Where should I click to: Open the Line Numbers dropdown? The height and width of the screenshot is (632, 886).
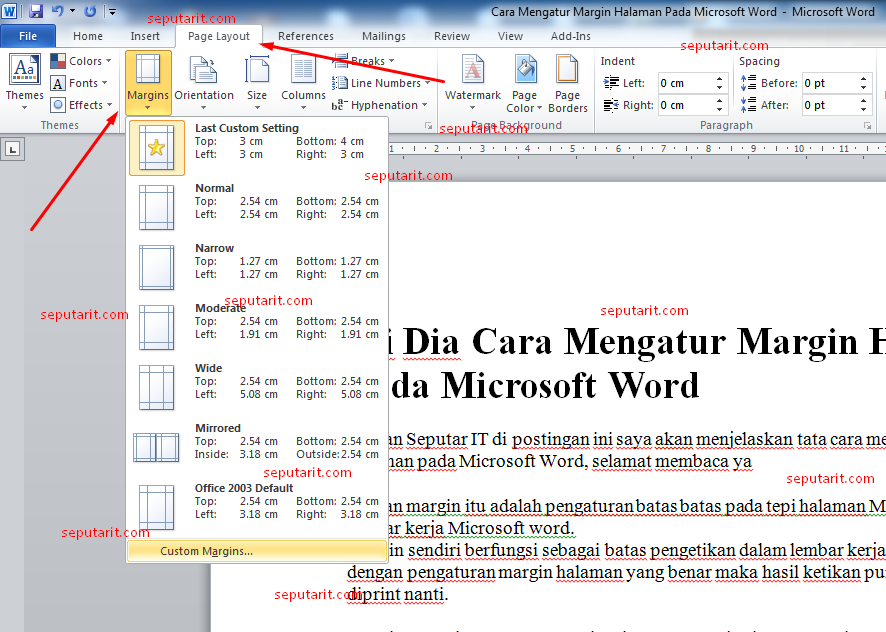(x=381, y=83)
